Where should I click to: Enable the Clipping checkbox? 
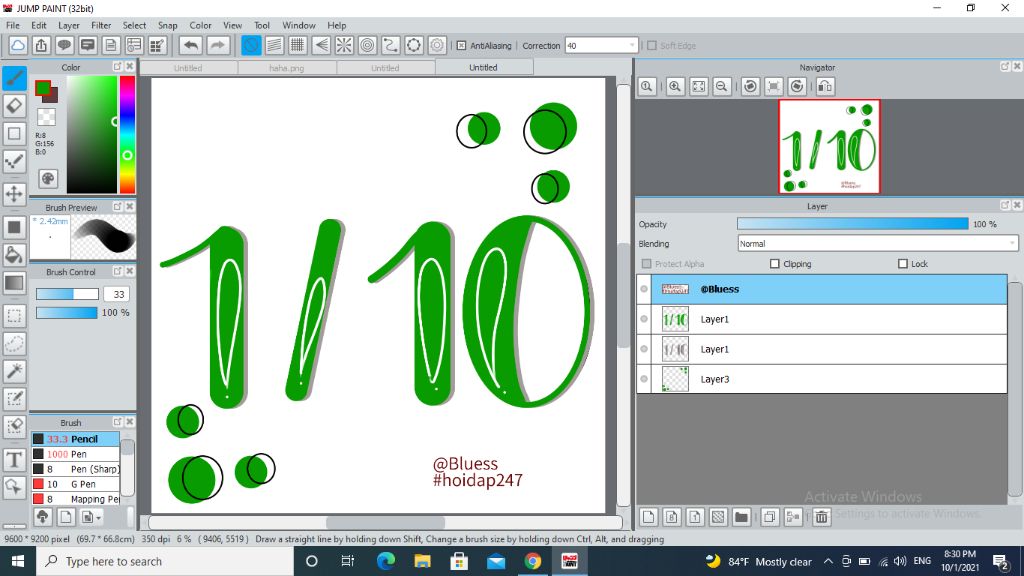(775, 264)
